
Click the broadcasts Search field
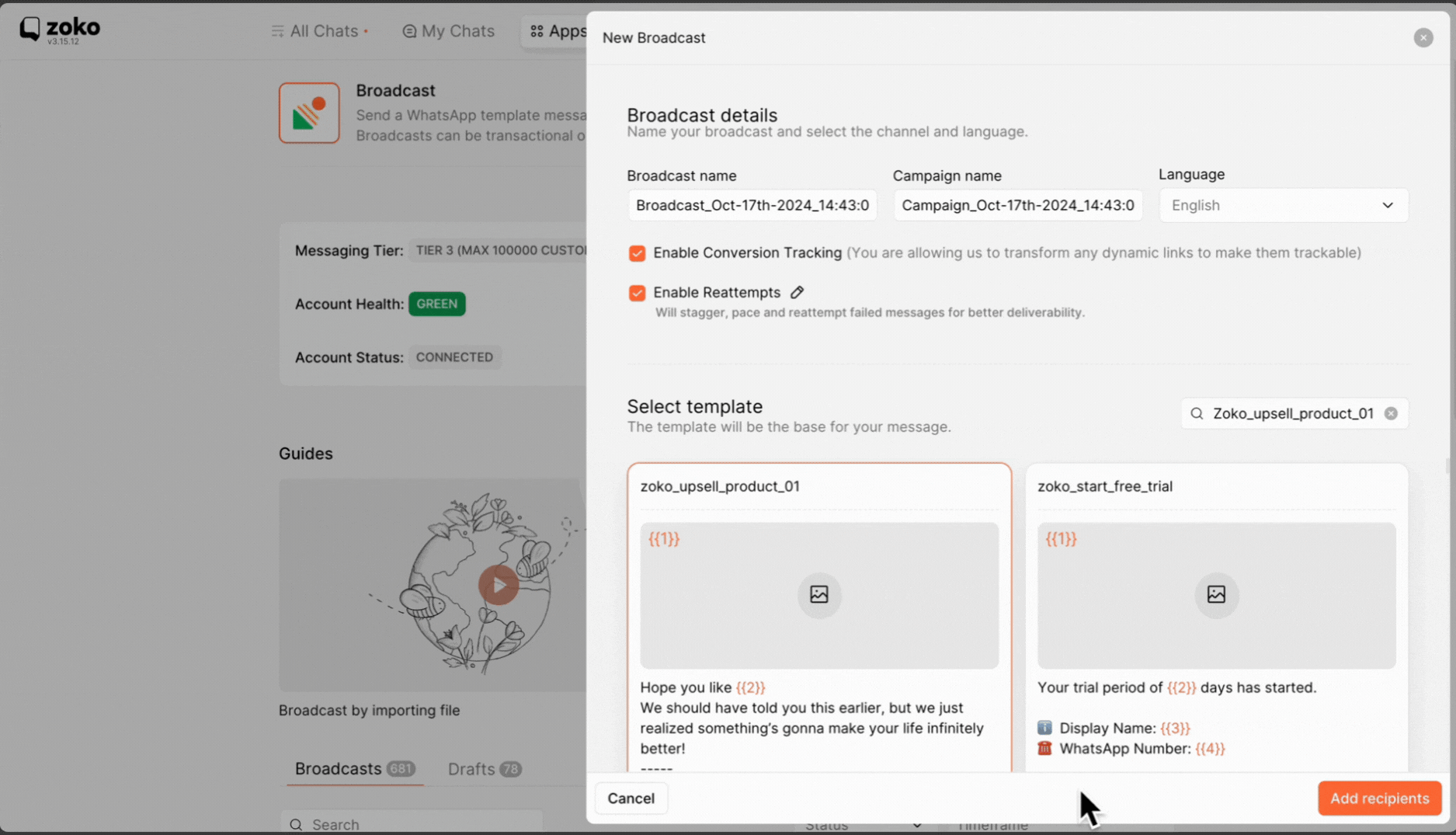point(411,823)
